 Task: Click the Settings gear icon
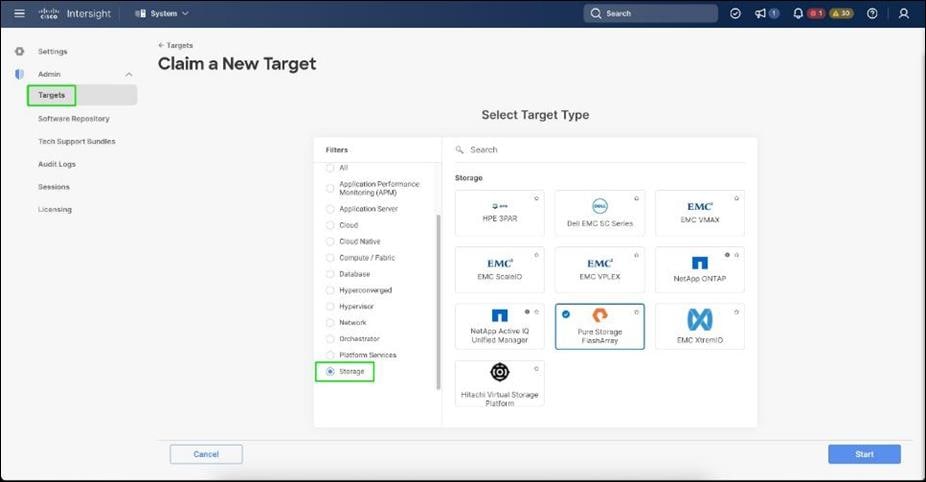tap(19, 51)
